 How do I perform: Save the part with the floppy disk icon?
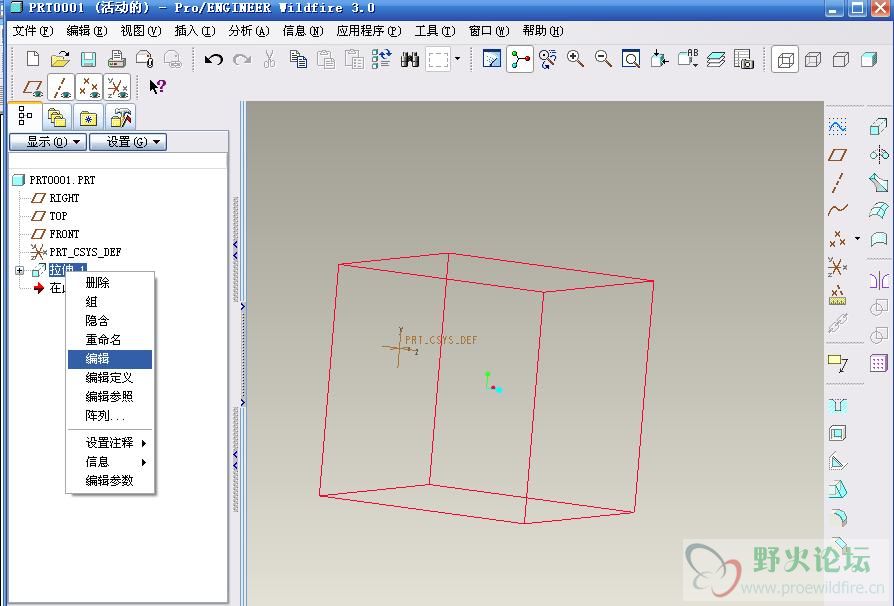(x=88, y=59)
